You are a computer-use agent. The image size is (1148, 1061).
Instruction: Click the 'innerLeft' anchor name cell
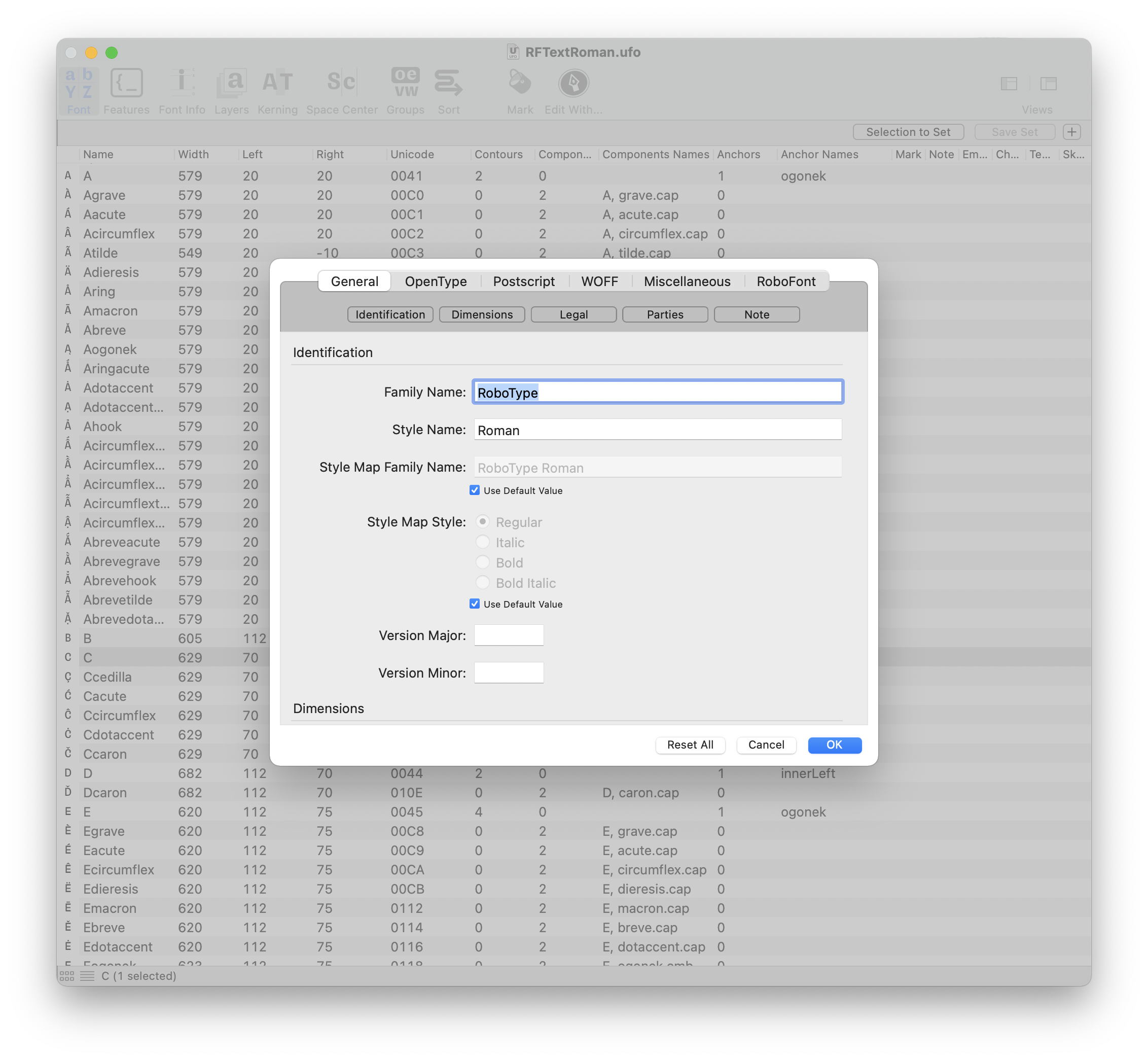(808, 773)
